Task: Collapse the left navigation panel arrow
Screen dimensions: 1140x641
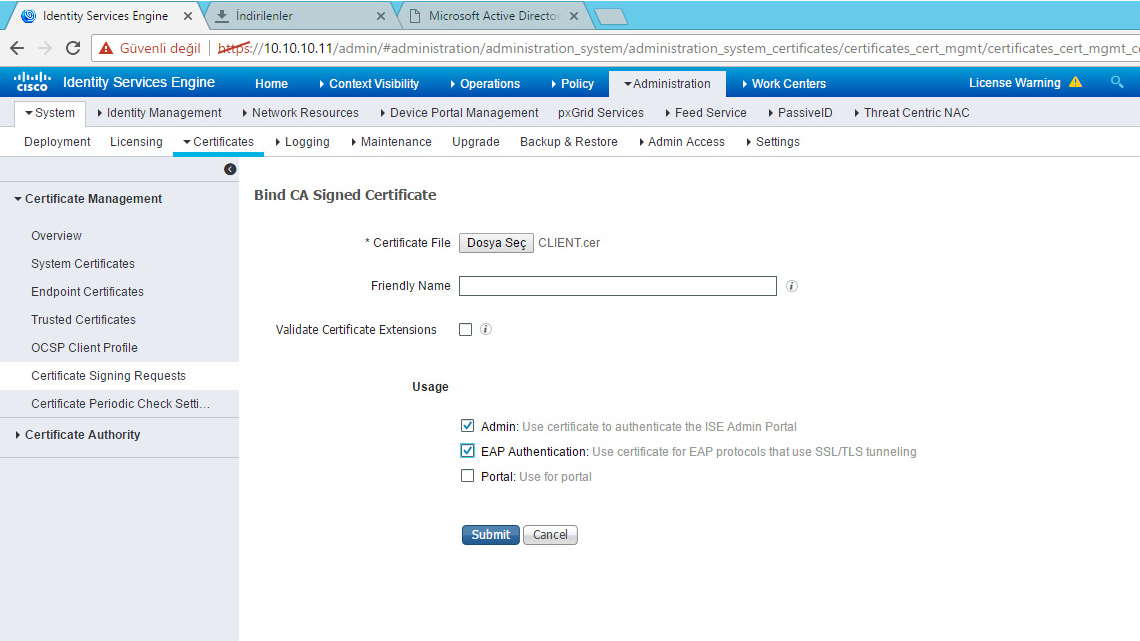Action: 230,169
